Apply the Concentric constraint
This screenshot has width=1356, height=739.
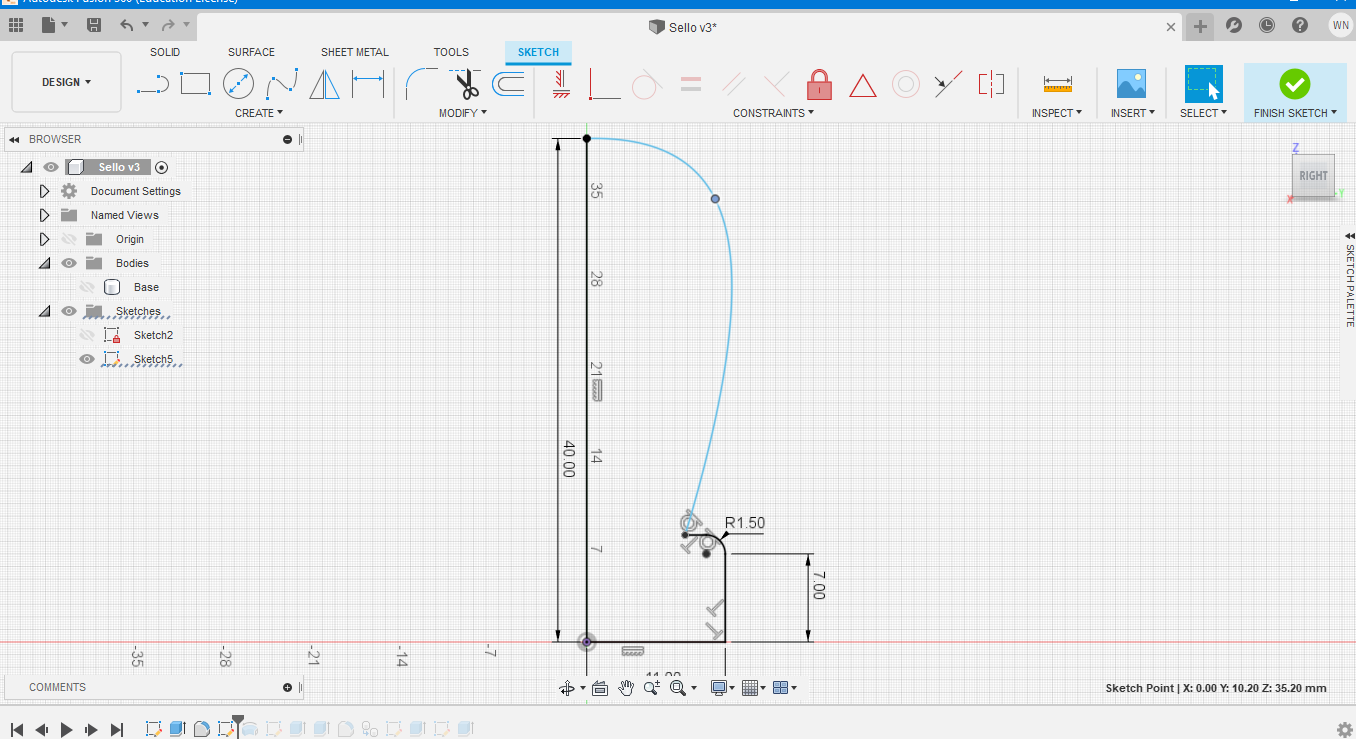[x=906, y=85]
